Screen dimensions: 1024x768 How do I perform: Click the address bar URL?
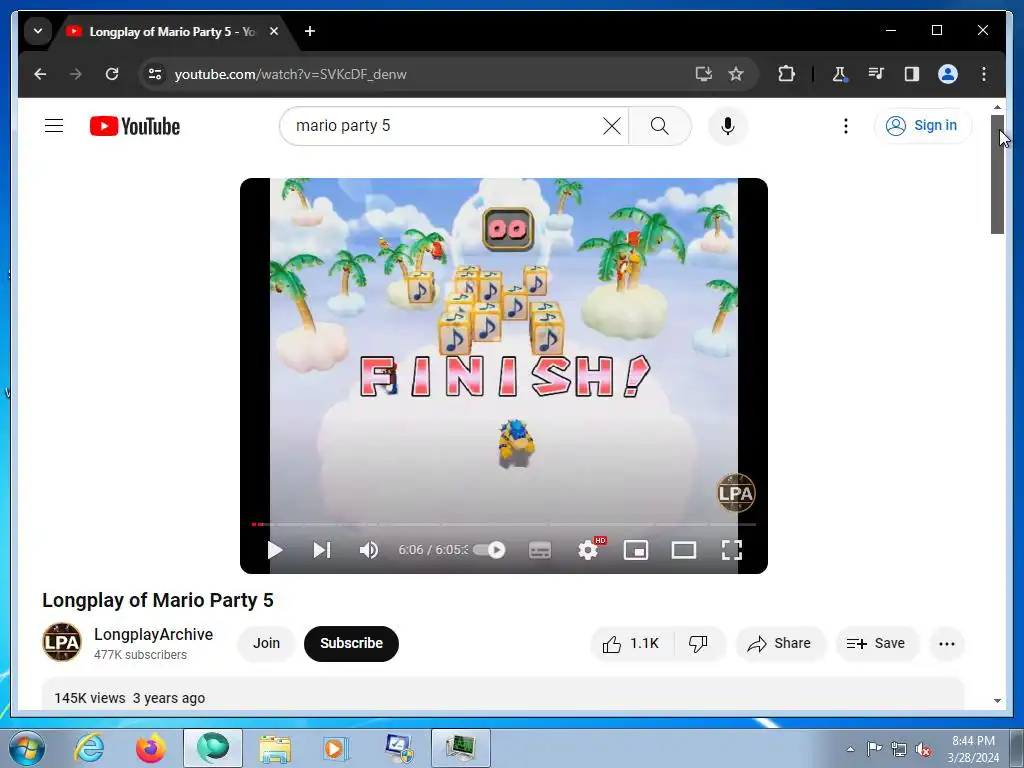(x=291, y=74)
